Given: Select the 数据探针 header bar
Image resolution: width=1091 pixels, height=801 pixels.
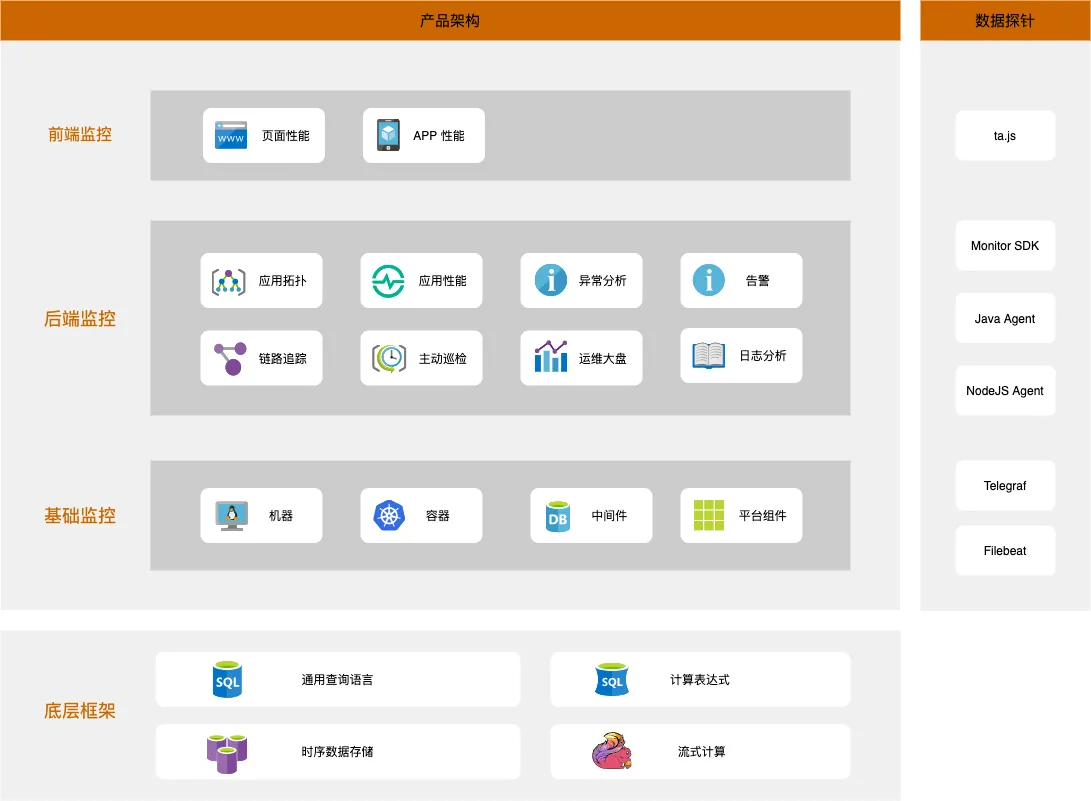Looking at the screenshot, I should click(x=1005, y=20).
